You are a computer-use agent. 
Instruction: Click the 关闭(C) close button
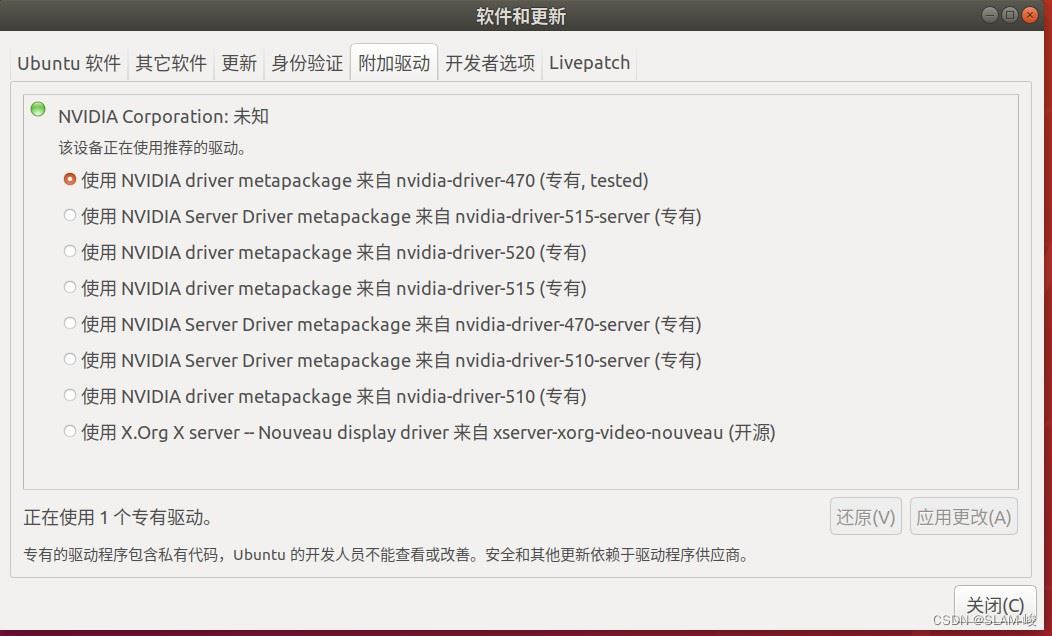click(x=995, y=604)
